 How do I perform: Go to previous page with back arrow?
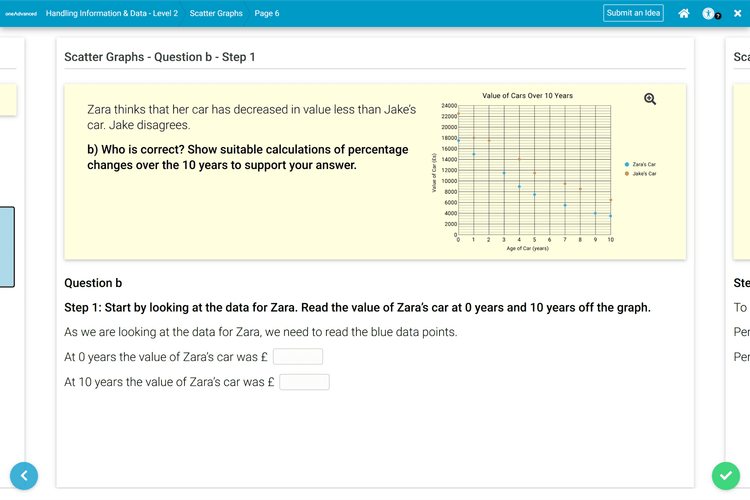24,476
